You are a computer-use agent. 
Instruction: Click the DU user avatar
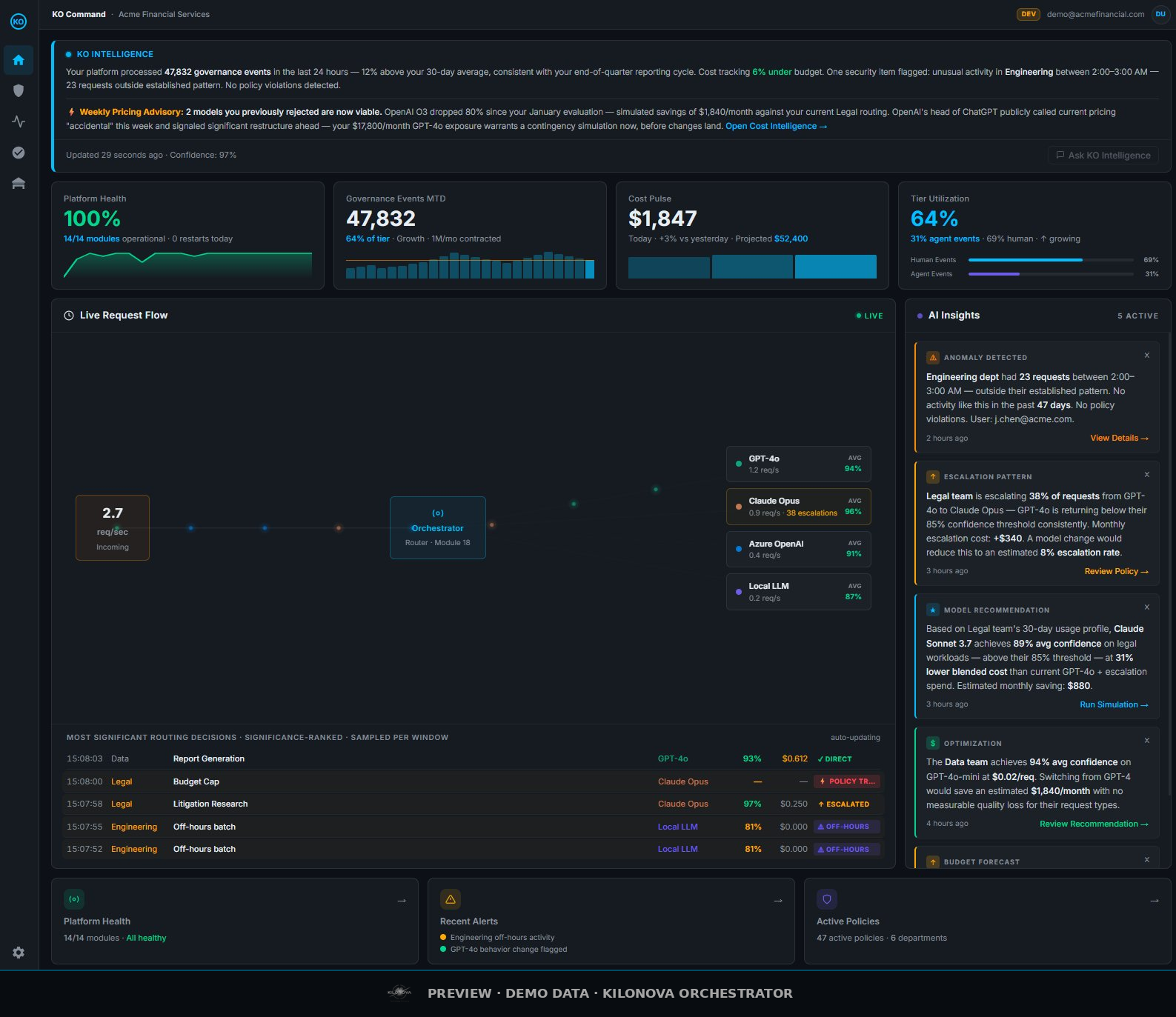1160,14
